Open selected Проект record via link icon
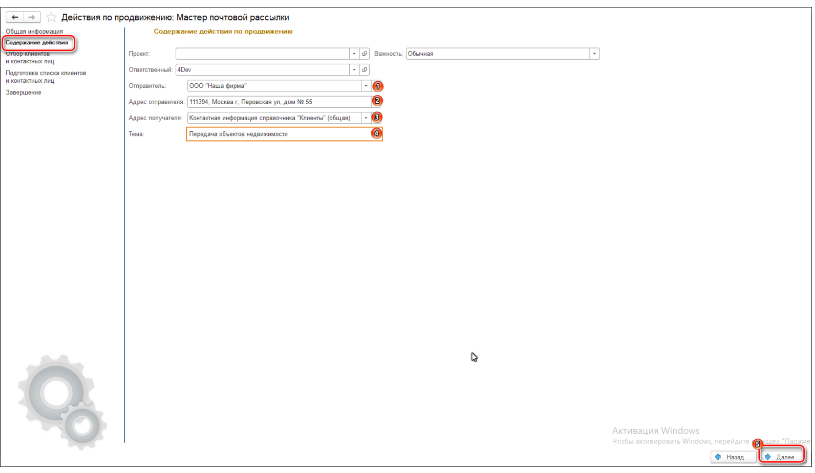 point(364,54)
